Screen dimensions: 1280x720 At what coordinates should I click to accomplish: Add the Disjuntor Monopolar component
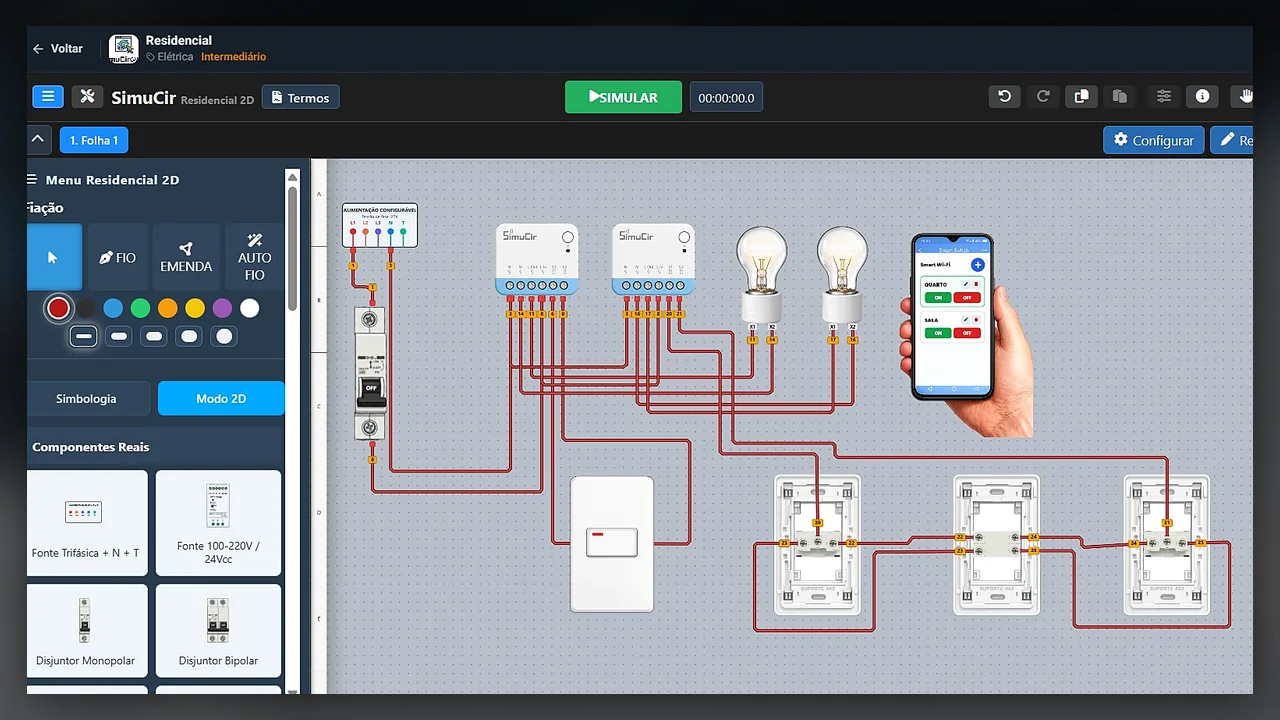pyautogui.click(x=86, y=631)
